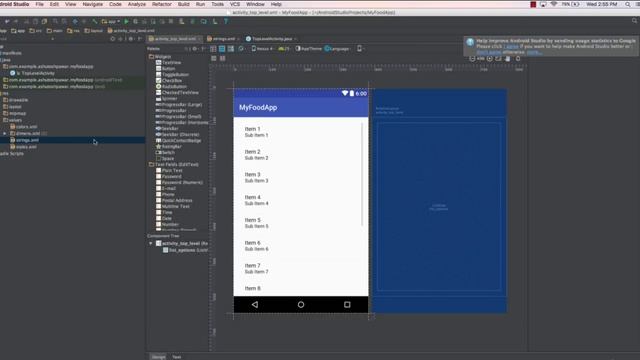Click the green Run app button
The width and height of the screenshot is (640, 360).
[126, 21]
